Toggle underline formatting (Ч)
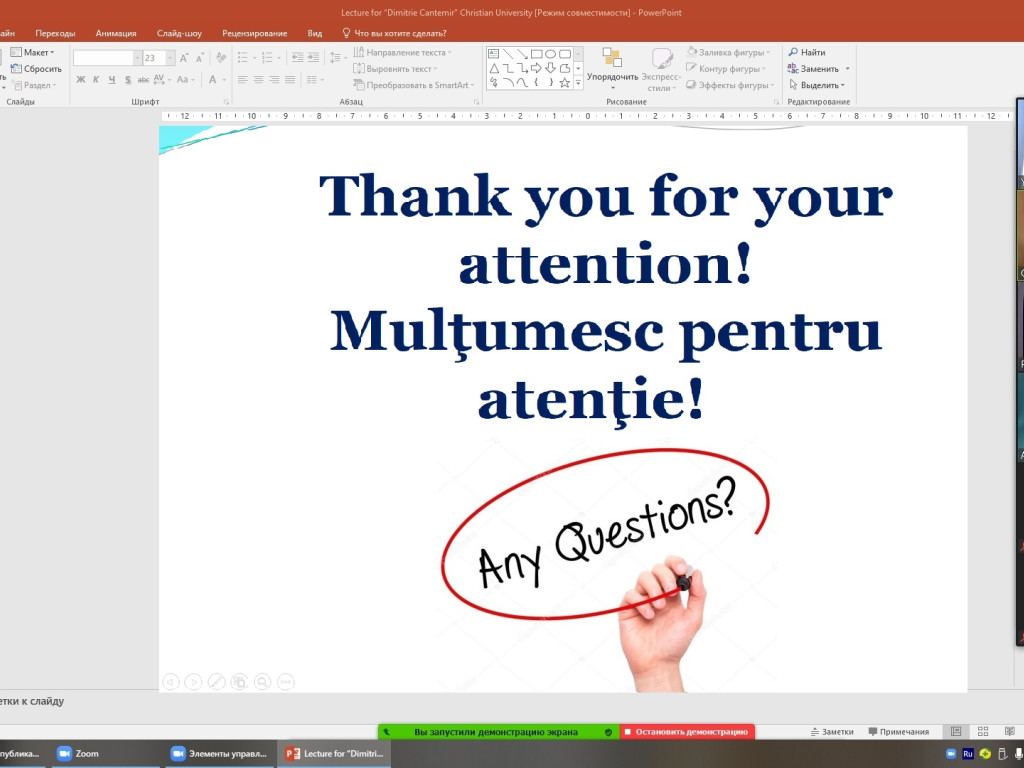This screenshot has width=1024, height=768. tap(112, 80)
